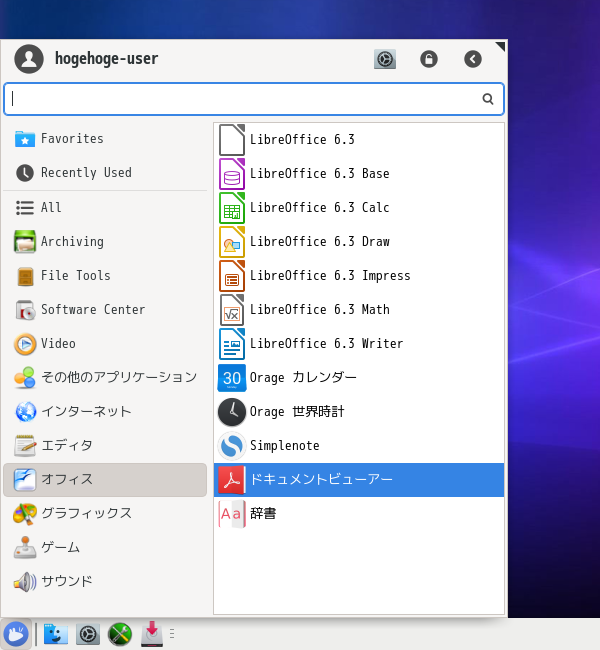Open ドキュメントビューアー PDF viewer icon
This screenshot has height=650, width=600.
click(x=232, y=480)
